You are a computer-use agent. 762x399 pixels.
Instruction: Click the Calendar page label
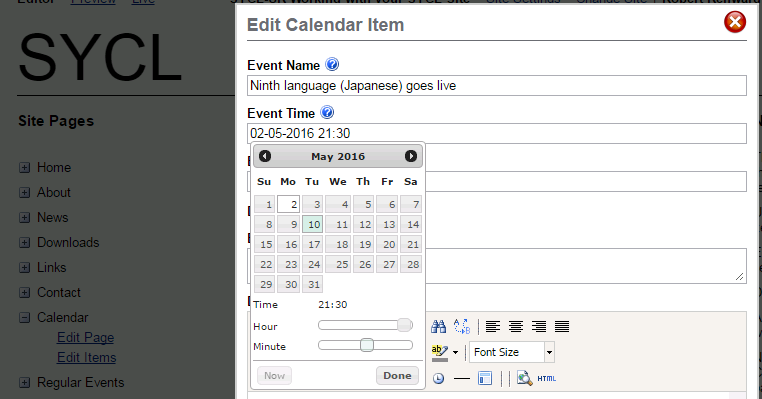click(x=63, y=317)
